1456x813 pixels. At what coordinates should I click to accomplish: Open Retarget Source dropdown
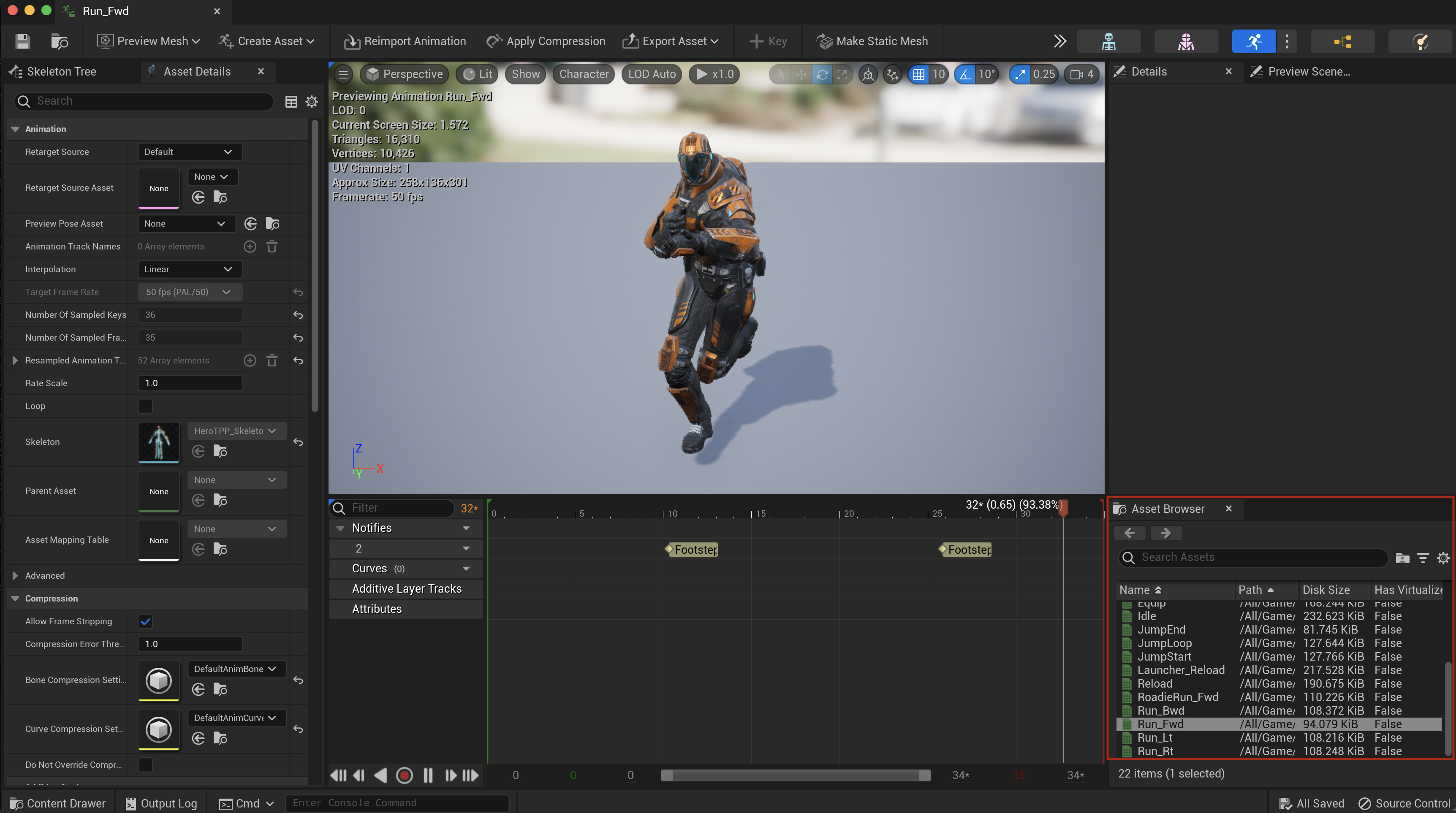[190, 152]
